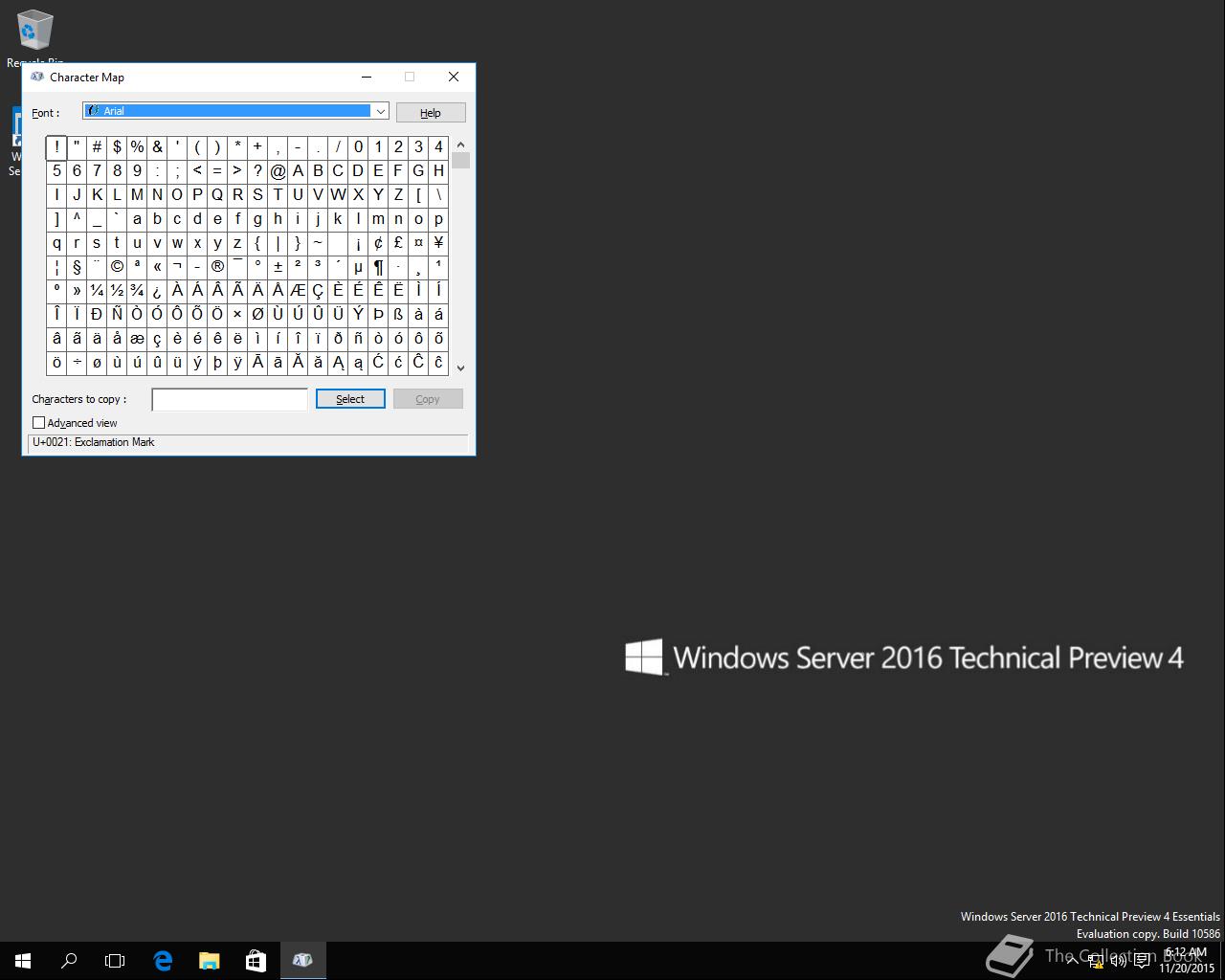Select the Ø uppercase character
The height and width of the screenshot is (980, 1225).
point(257,314)
